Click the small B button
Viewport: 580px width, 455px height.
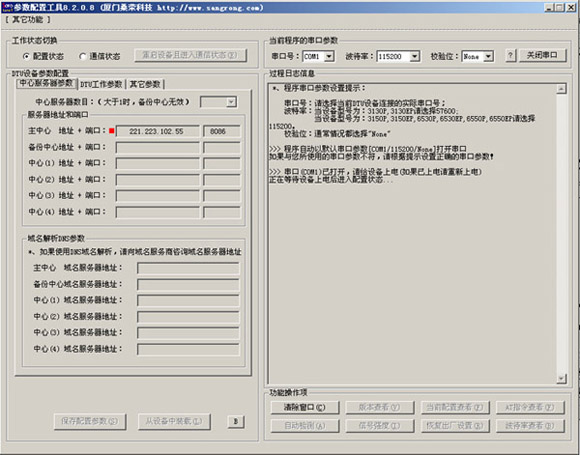coord(236,421)
